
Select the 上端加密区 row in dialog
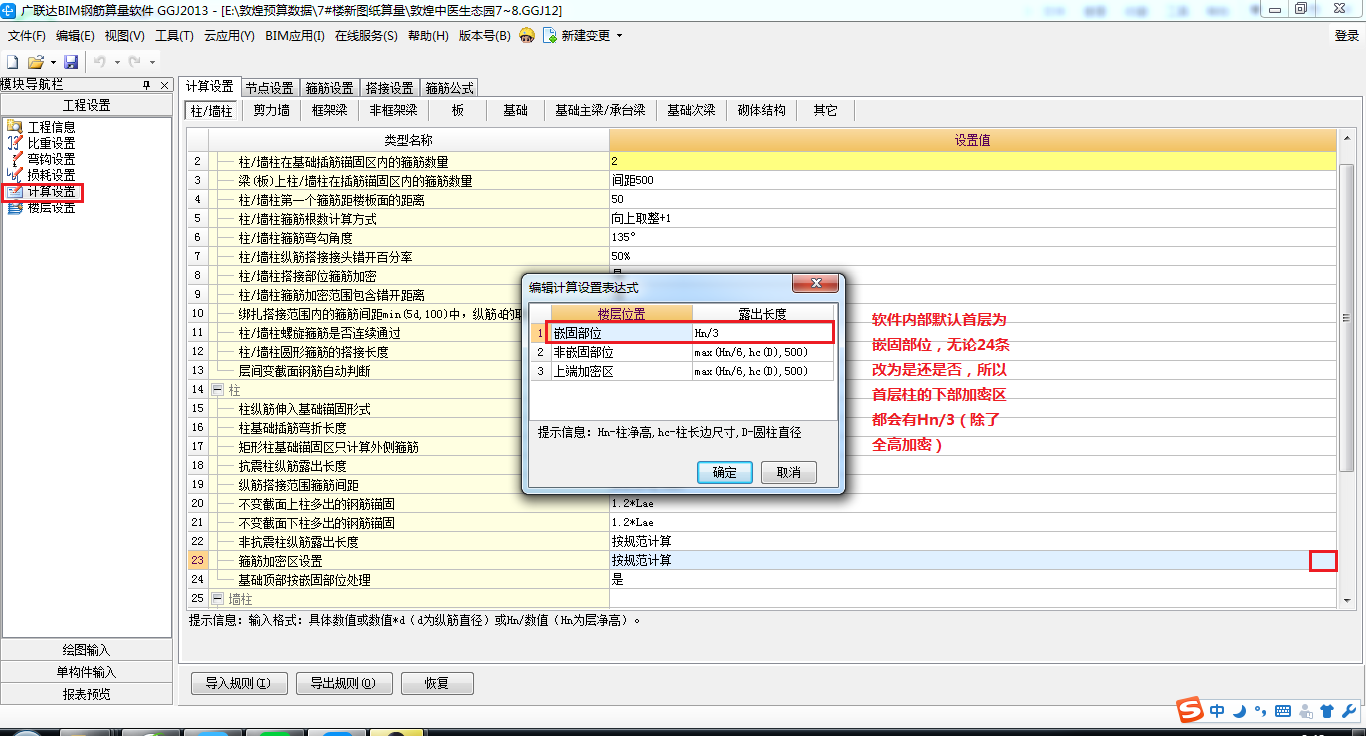coord(683,371)
